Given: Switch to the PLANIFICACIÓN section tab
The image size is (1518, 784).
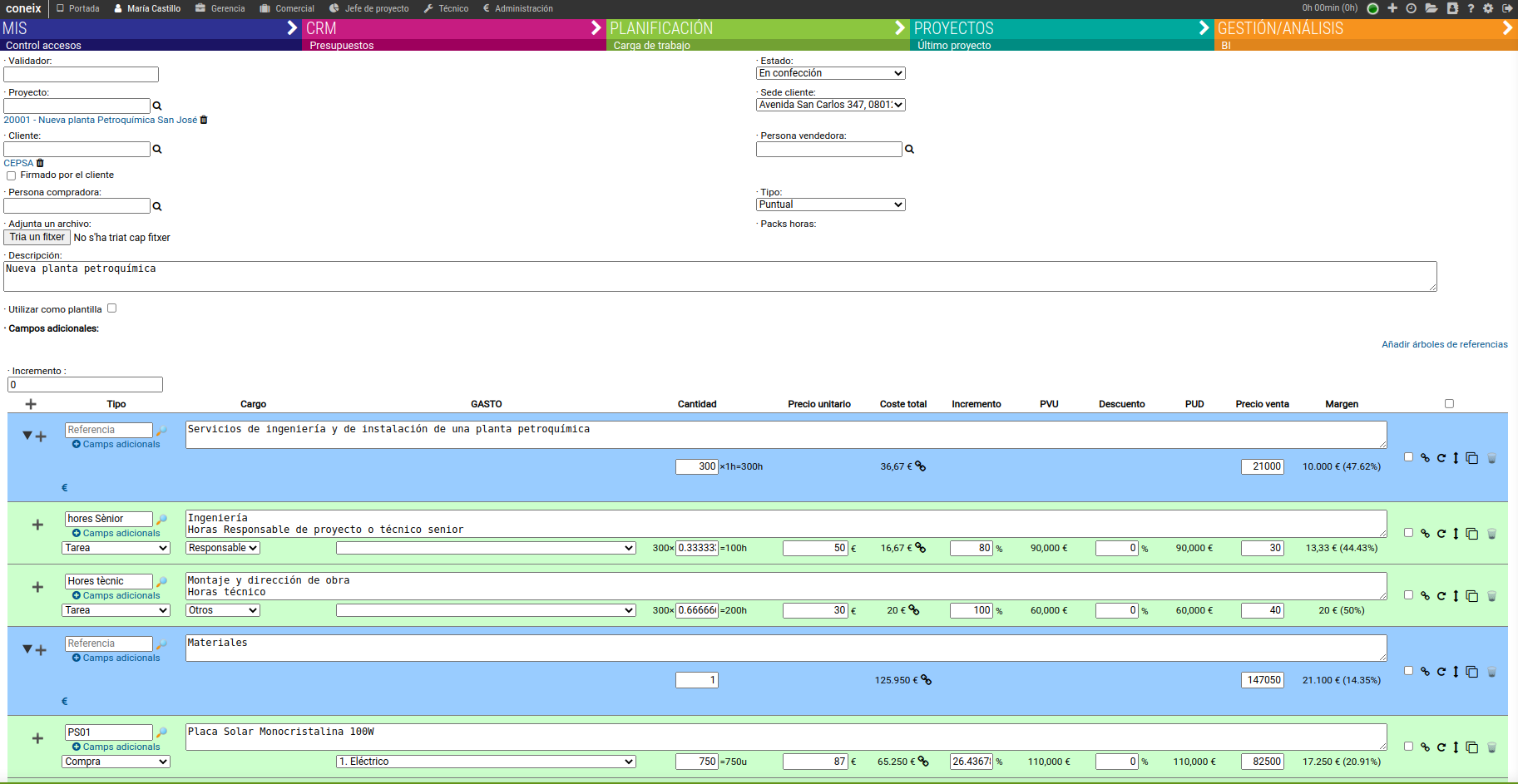Looking at the screenshot, I should (758, 28).
